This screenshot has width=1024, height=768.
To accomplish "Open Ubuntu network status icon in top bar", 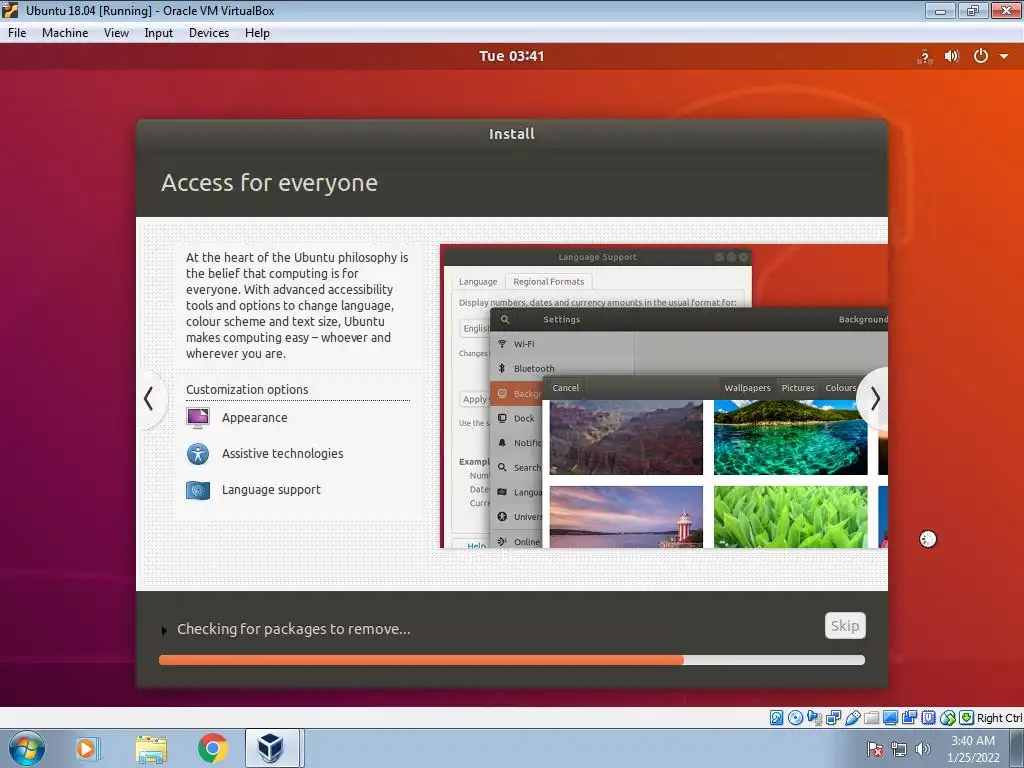I will [924, 56].
